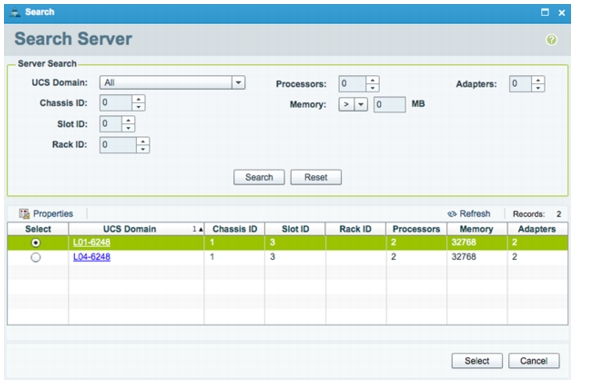
Task: Close the Search dialog with X
Action: click(x=562, y=13)
